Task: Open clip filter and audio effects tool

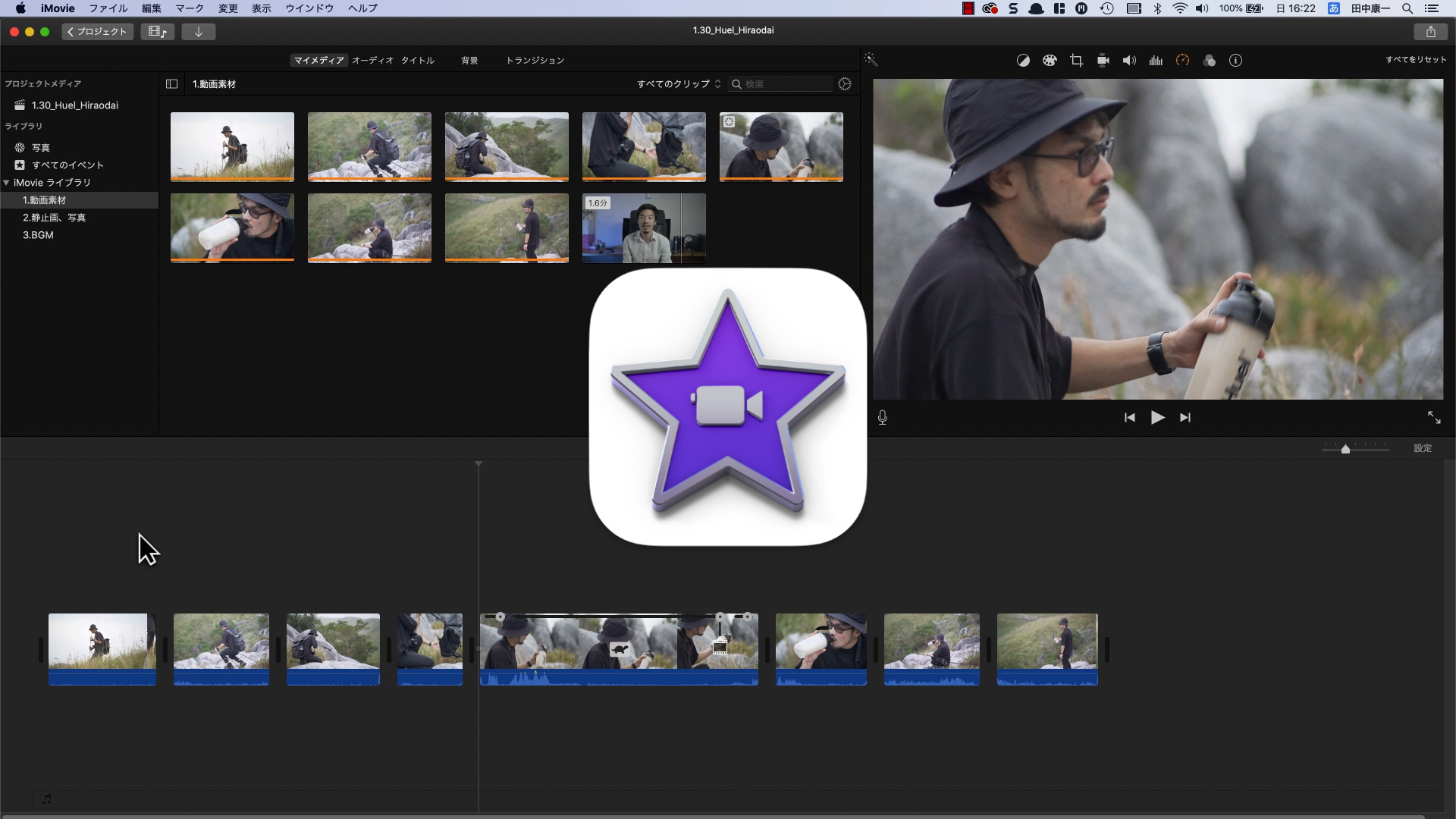Action: pyautogui.click(x=1210, y=61)
